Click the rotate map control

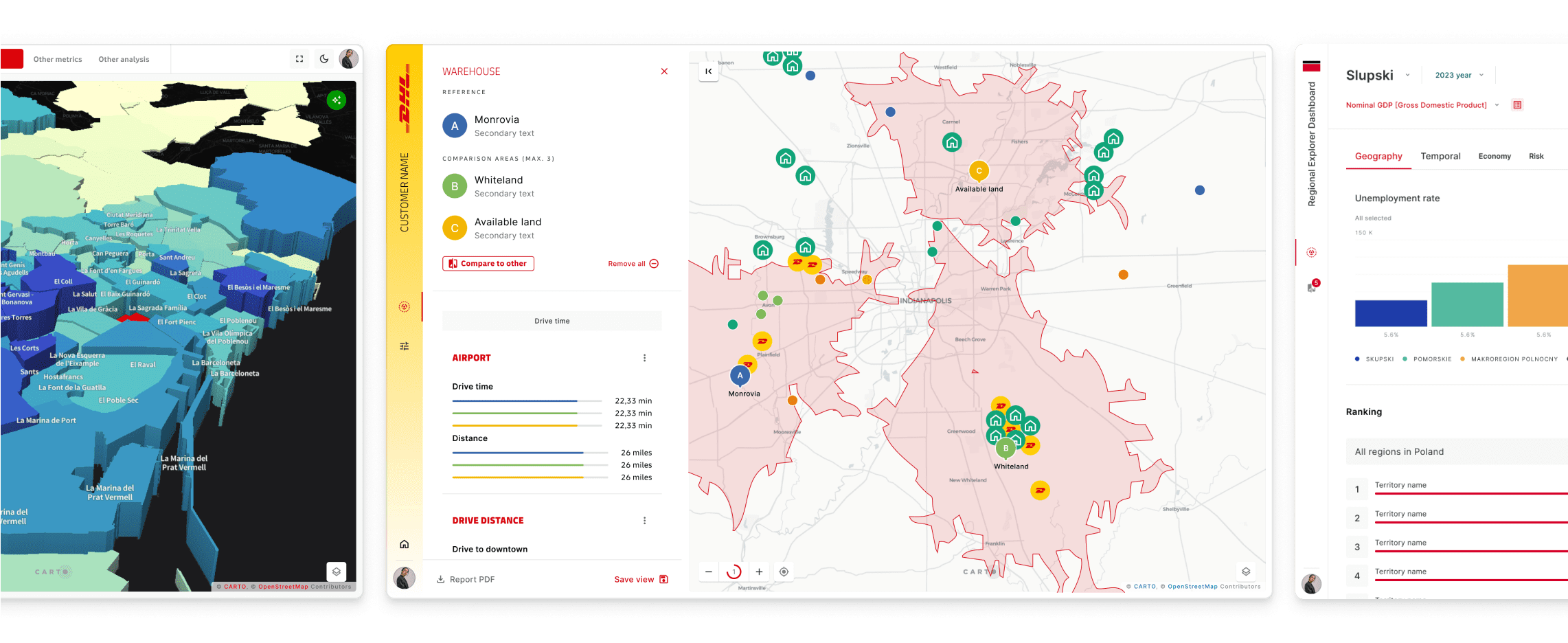734,571
